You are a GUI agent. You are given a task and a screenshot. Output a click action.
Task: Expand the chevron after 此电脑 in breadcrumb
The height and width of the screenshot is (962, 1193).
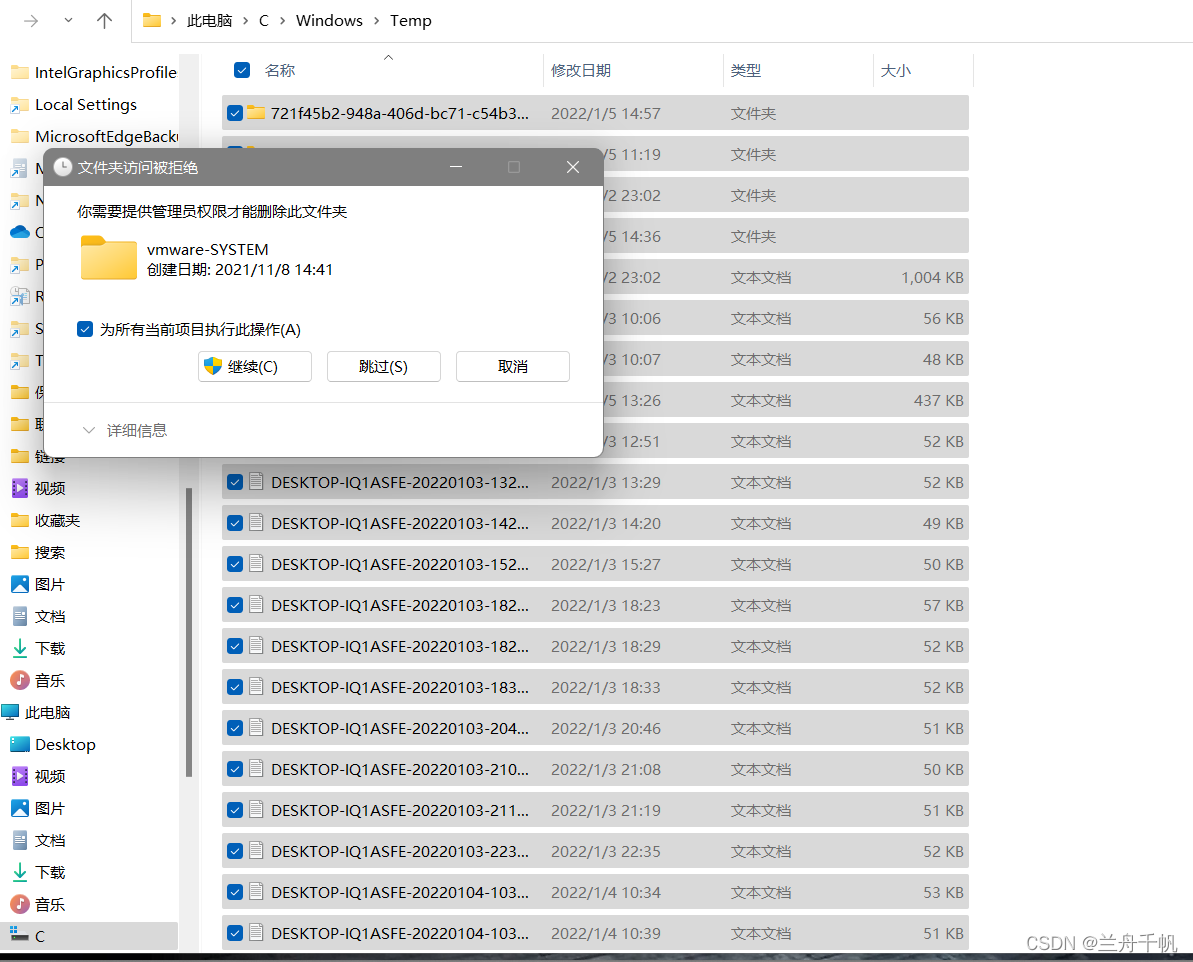pyautogui.click(x=245, y=21)
